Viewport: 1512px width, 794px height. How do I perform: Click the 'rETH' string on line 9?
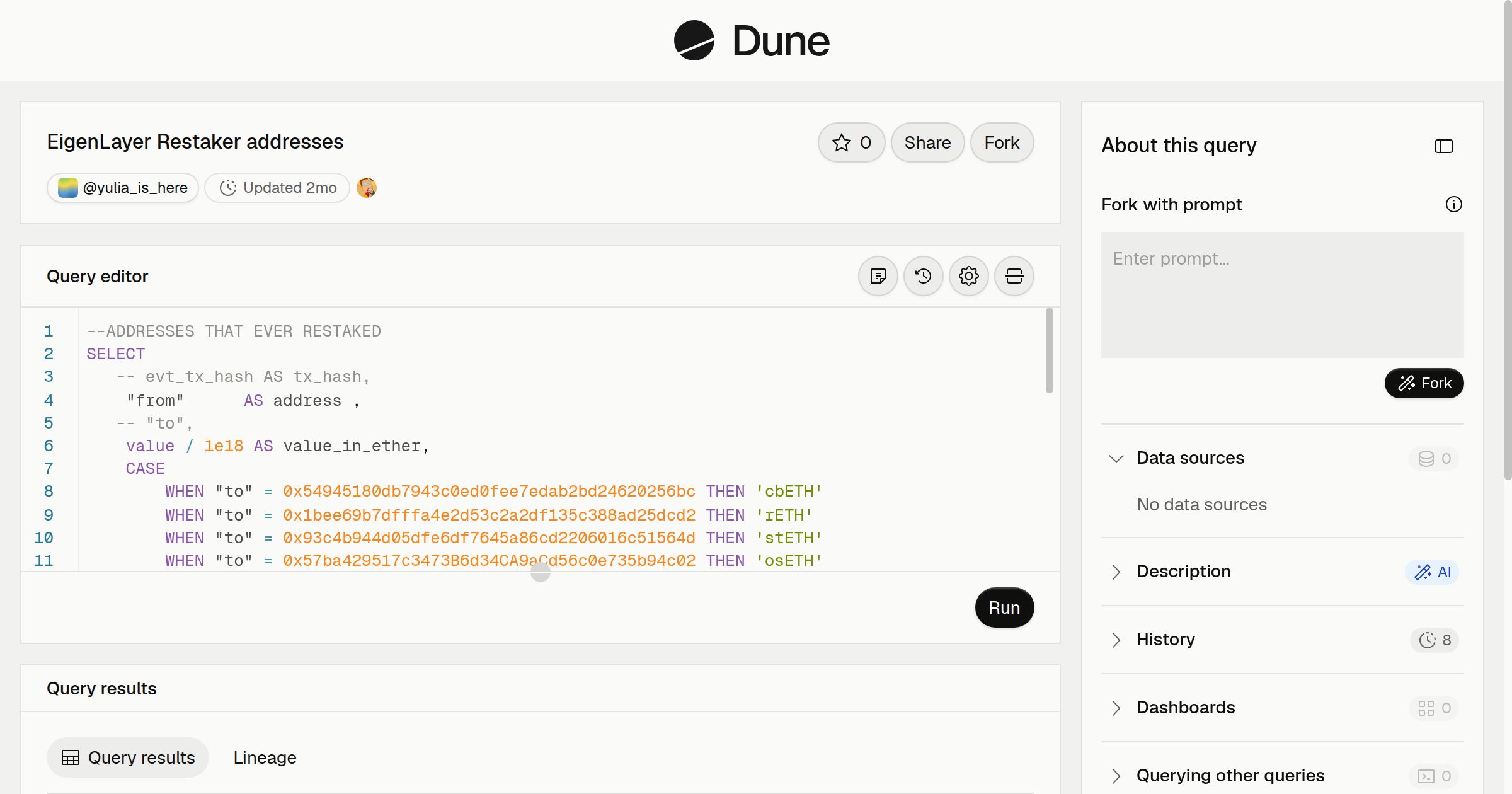click(x=784, y=515)
